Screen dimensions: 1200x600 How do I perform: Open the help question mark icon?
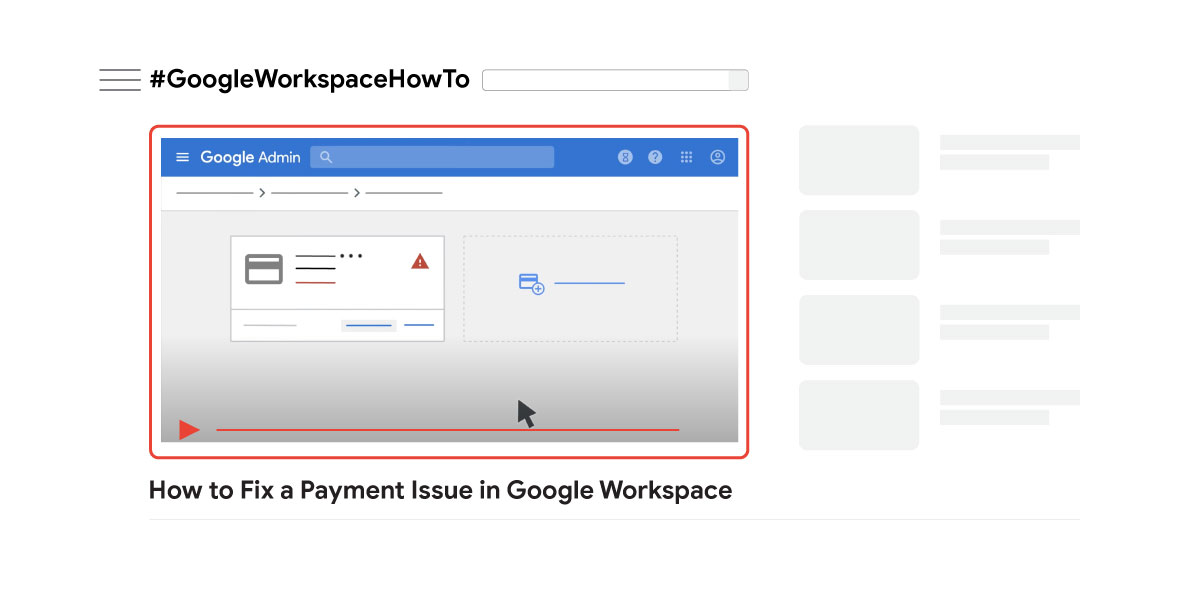pos(655,157)
